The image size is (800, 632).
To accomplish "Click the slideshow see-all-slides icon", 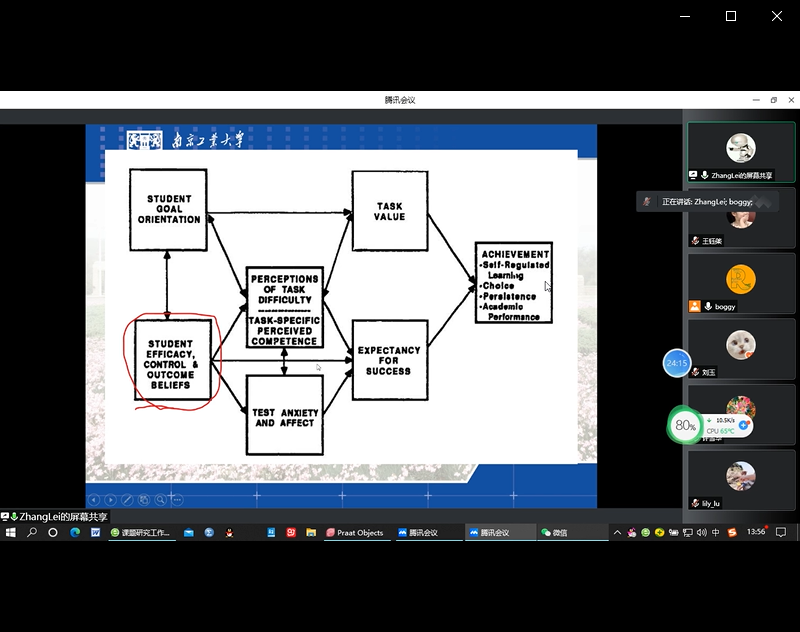I will pyautogui.click(x=144, y=499).
